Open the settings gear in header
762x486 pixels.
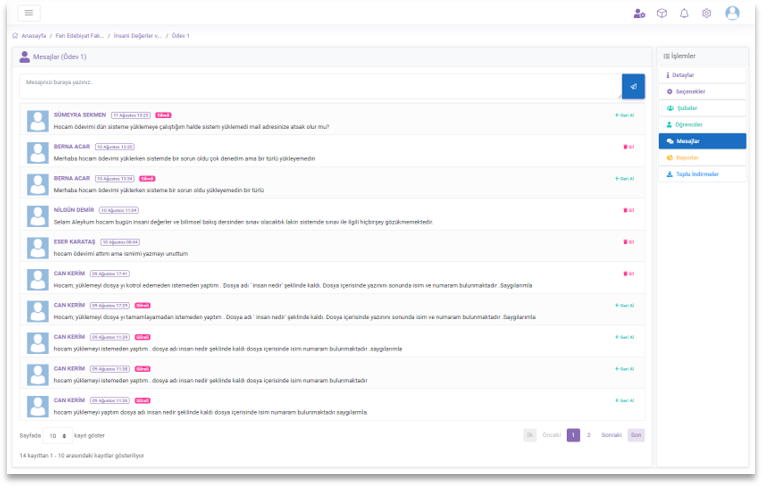(x=706, y=13)
